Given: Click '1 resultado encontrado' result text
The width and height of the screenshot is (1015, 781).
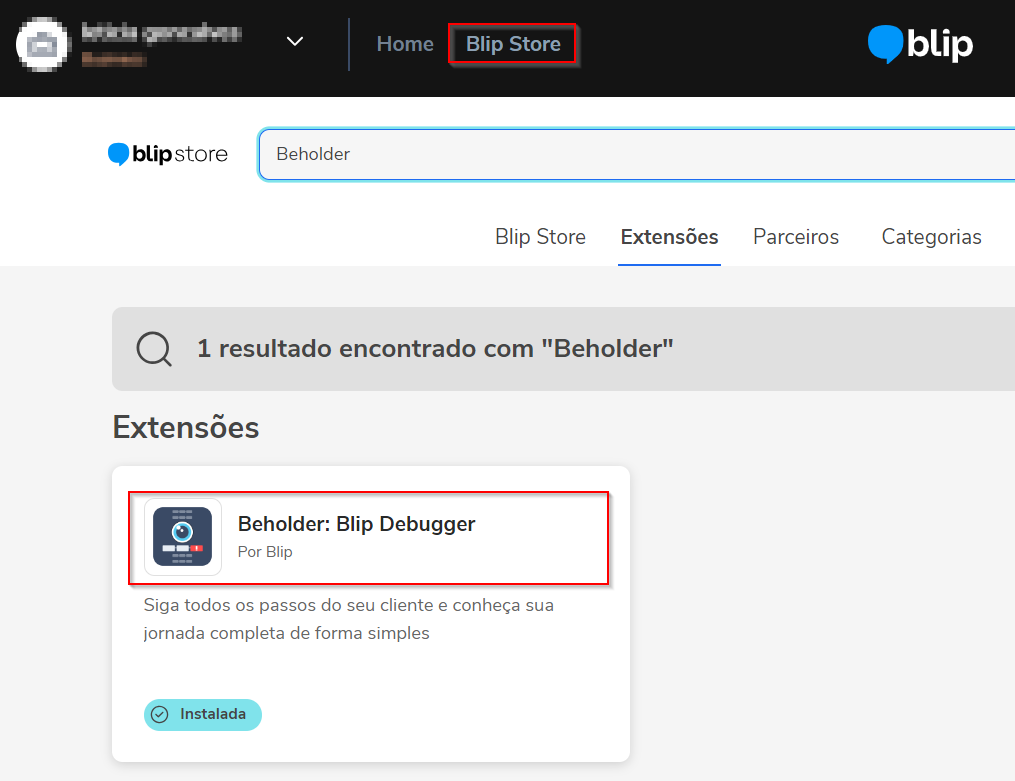Looking at the screenshot, I should (434, 349).
